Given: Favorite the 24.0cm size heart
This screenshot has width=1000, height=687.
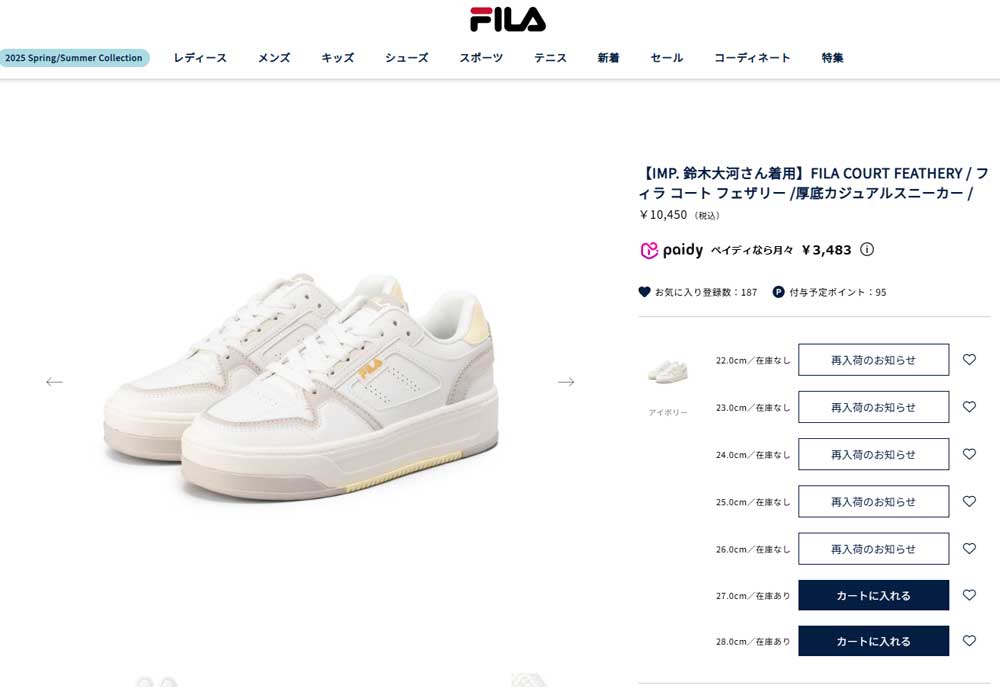Looking at the screenshot, I should [x=969, y=454].
